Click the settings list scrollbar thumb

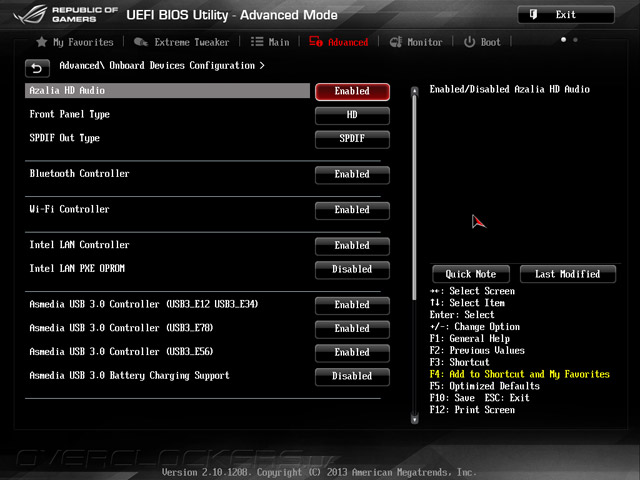[414, 198]
